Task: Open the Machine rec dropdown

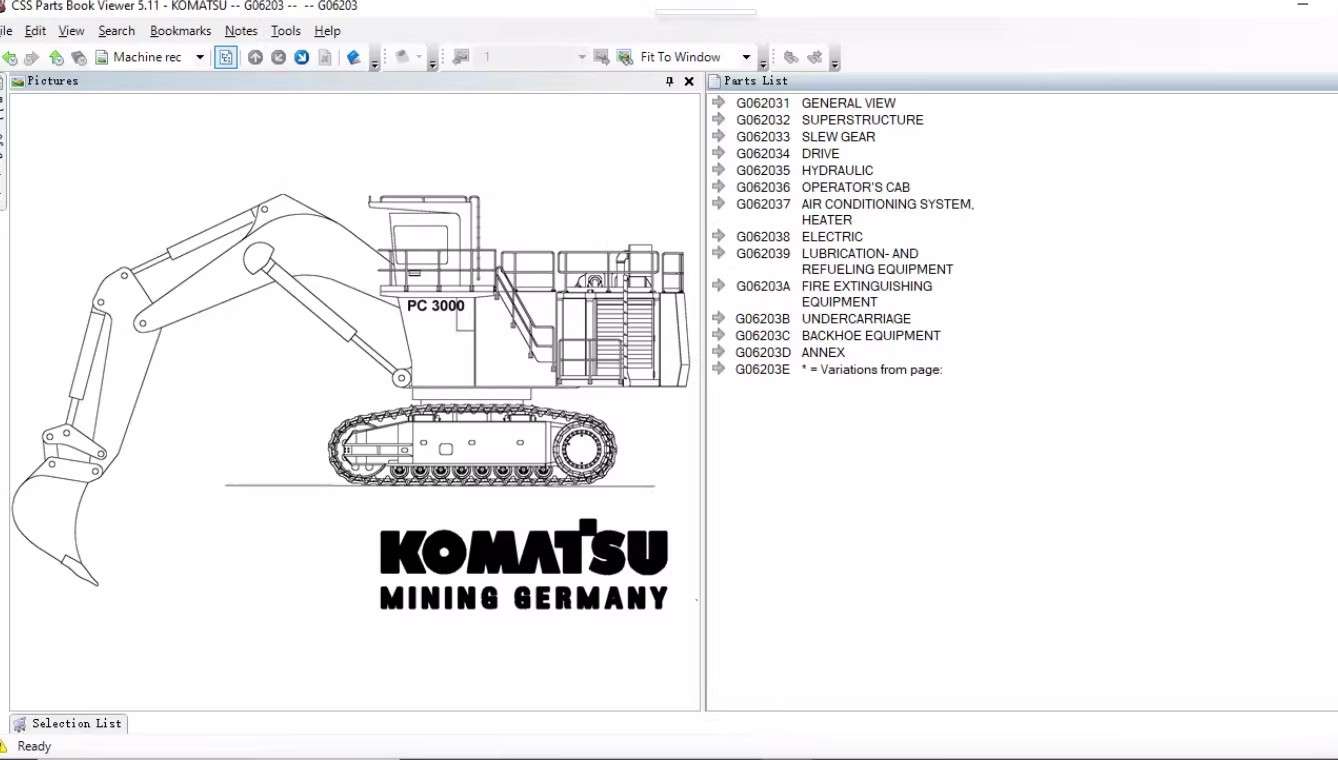Action: click(x=200, y=58)
